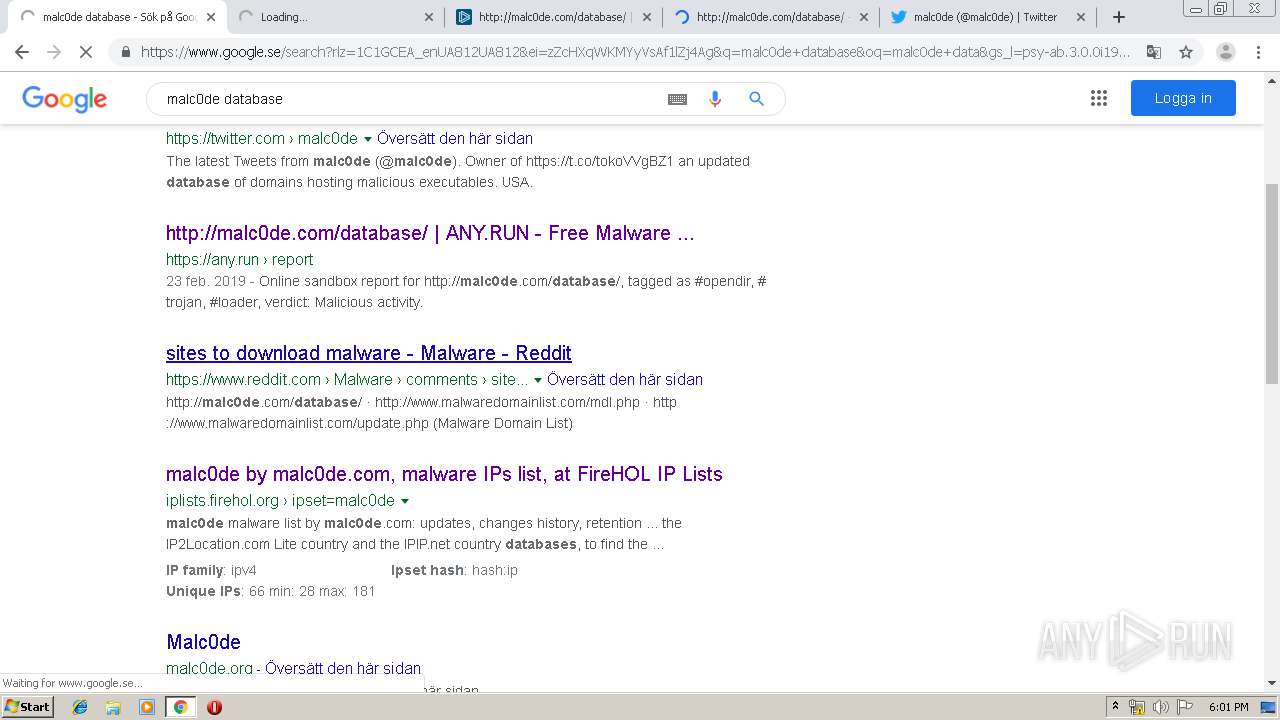Screen dimensions: 1280x720
Task: Click the page vertical scrollbar thumb
Action: point(1271,283)
